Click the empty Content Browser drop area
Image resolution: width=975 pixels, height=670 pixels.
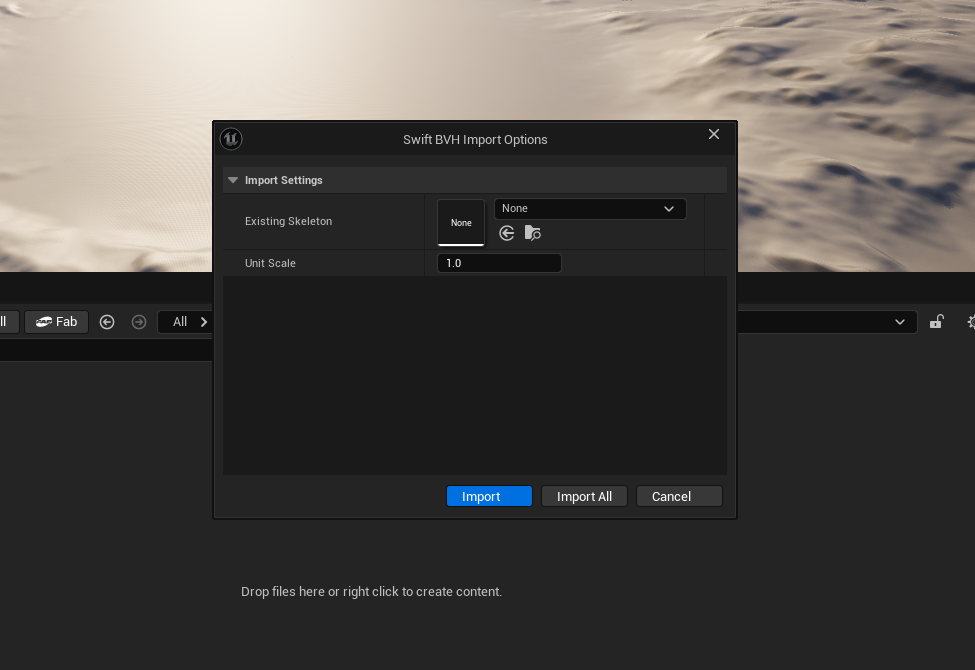coord(371,591)
